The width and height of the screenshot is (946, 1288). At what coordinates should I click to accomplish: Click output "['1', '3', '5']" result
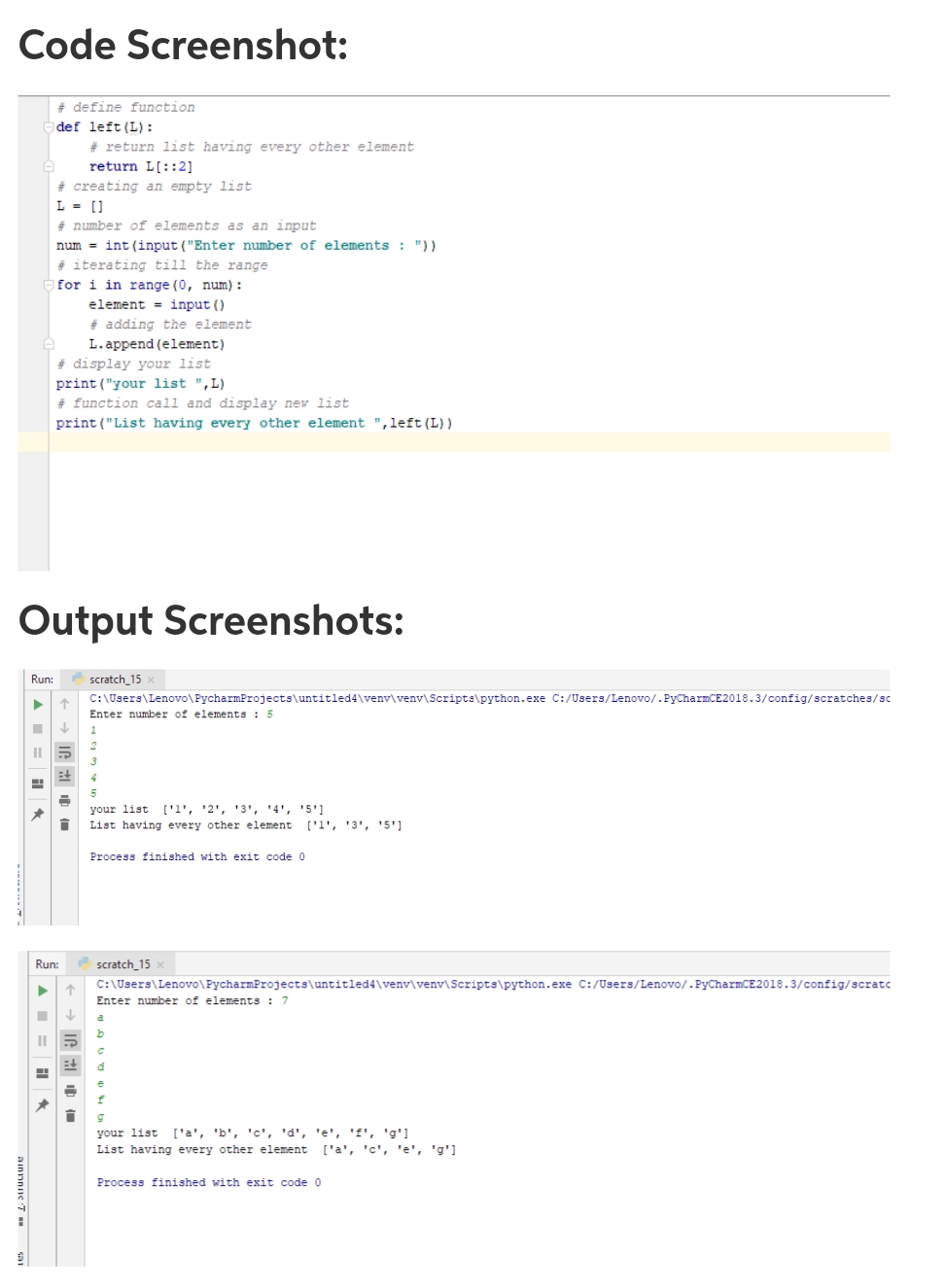(354, 825)
